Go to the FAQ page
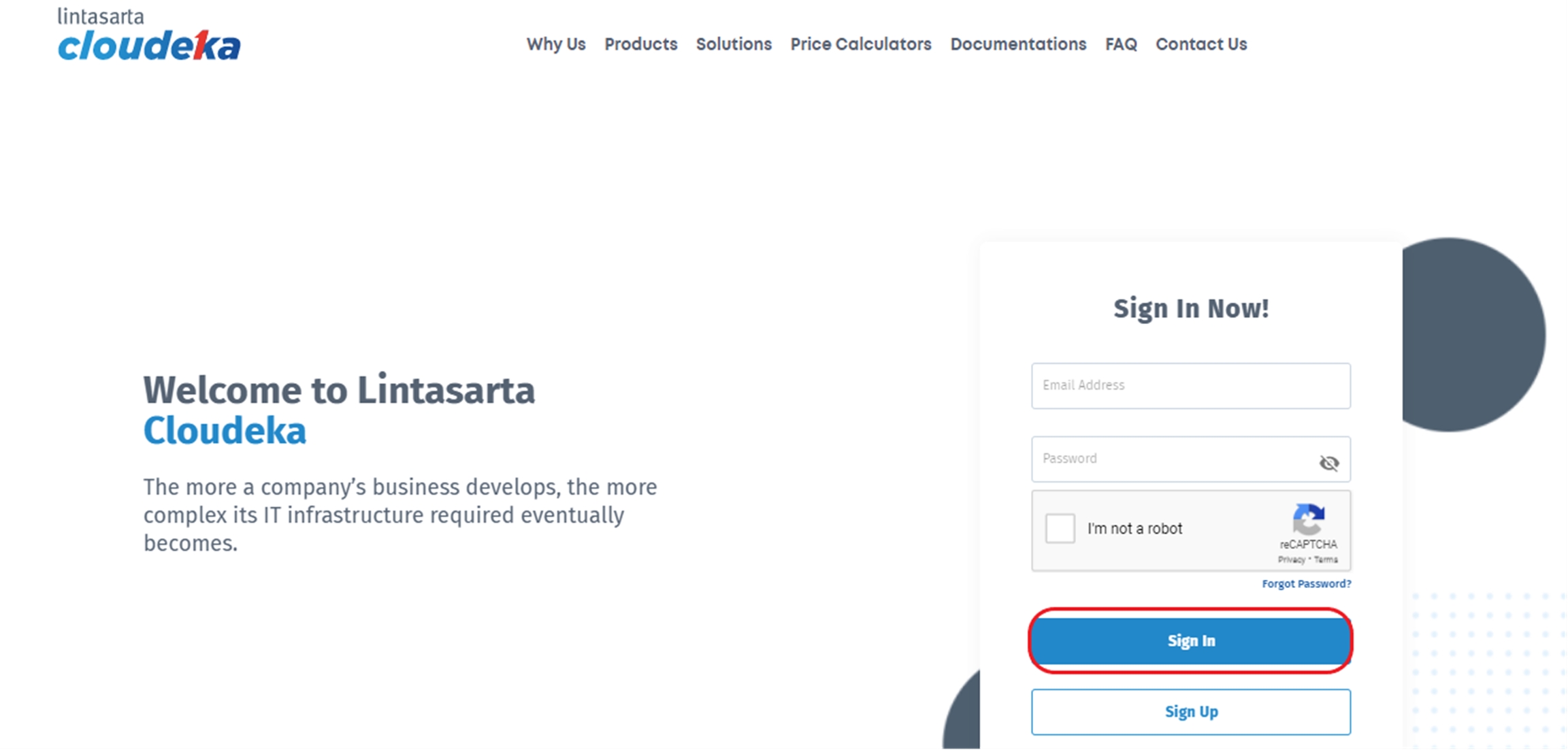Viewport: 1568px width, 750px height. pos(1121,44)
